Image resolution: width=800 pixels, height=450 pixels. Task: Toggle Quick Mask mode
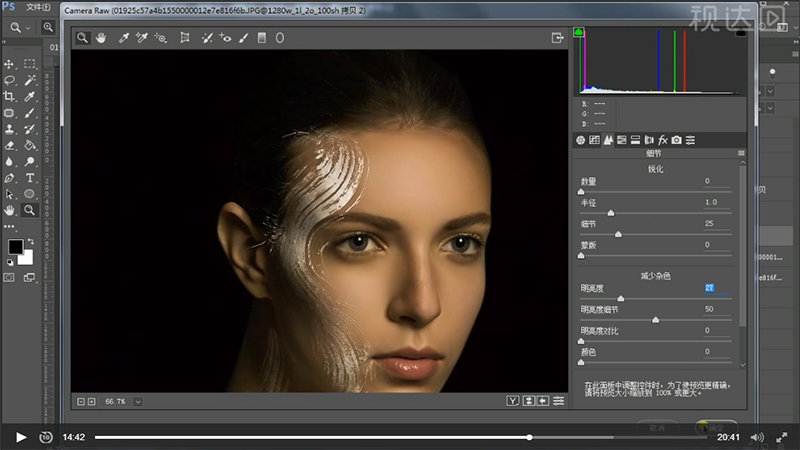pos(9,278)
